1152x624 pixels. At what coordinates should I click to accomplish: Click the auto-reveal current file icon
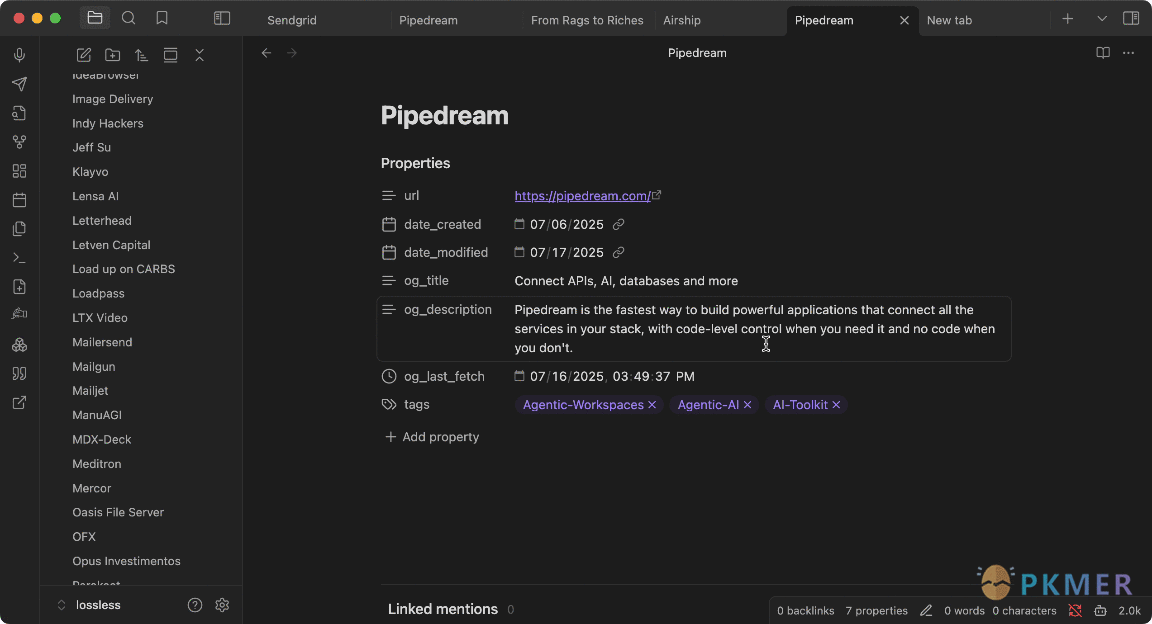(x=170, y=55)
